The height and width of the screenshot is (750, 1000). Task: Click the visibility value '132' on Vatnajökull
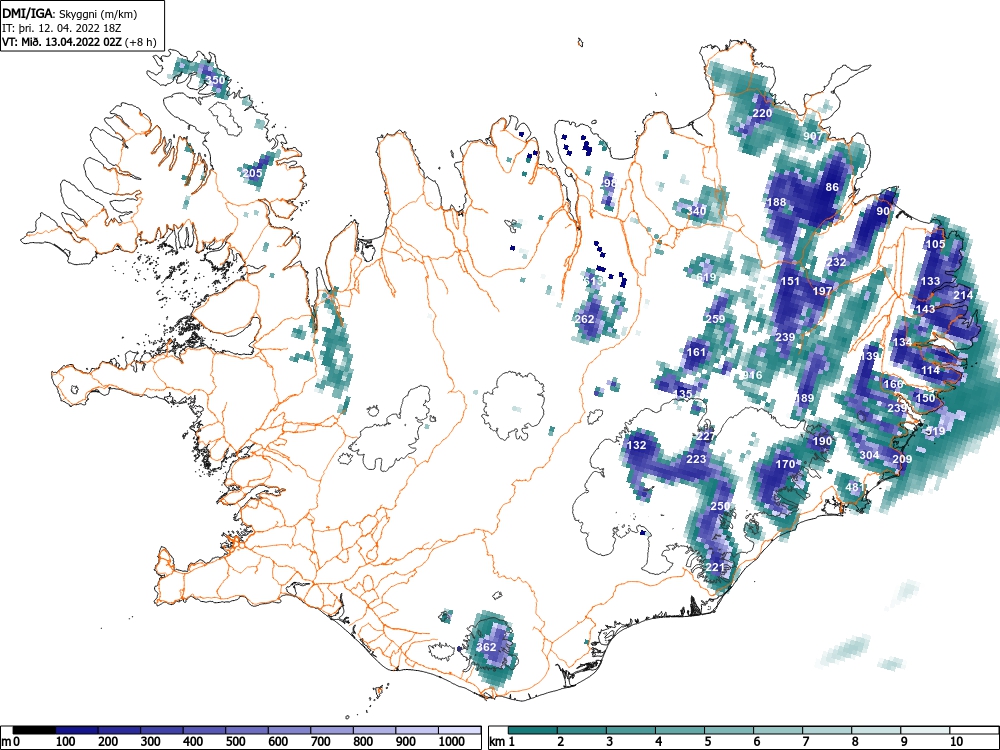tap(636, 446)
